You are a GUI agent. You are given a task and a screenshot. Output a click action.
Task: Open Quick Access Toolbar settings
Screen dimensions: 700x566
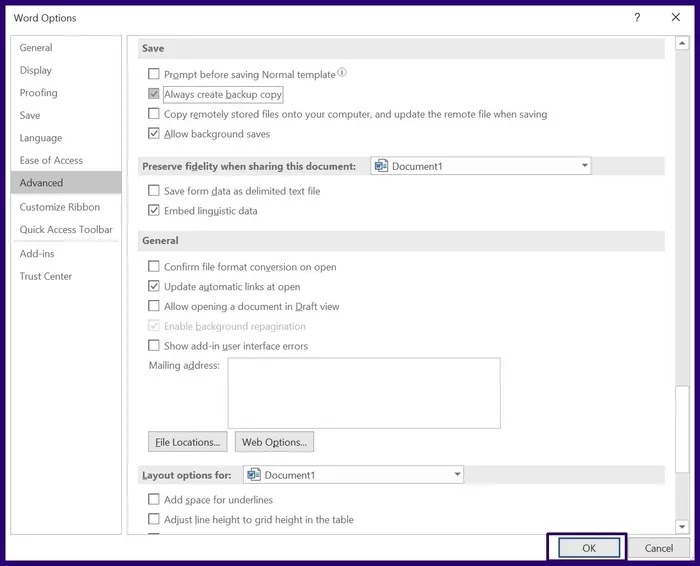pyautogui.click(x=66, y=229)
